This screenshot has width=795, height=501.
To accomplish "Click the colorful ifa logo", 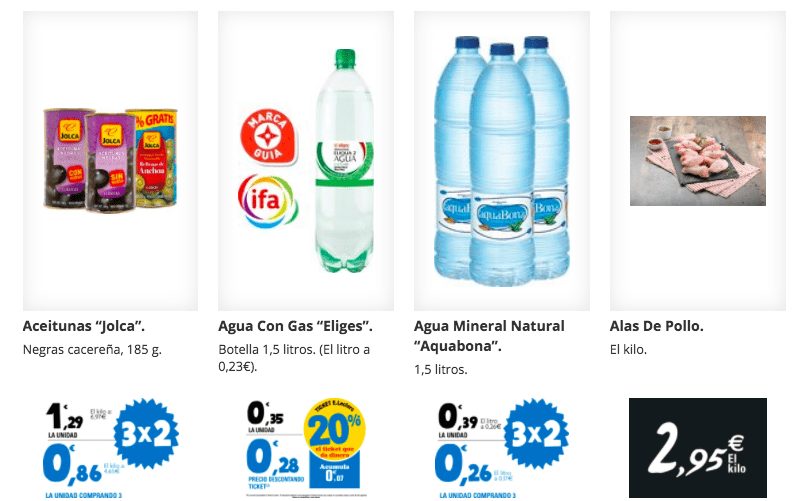I will pos(267,201).
